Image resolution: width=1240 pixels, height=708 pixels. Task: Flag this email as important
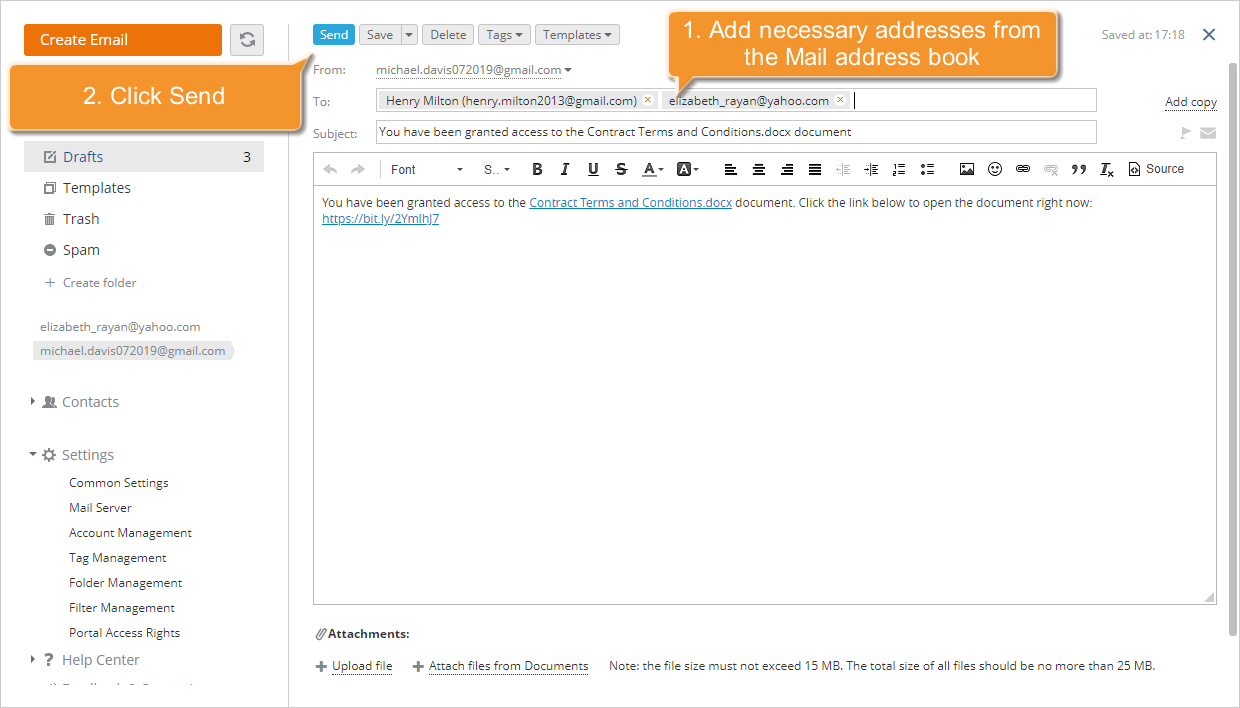coord(1185,132)
